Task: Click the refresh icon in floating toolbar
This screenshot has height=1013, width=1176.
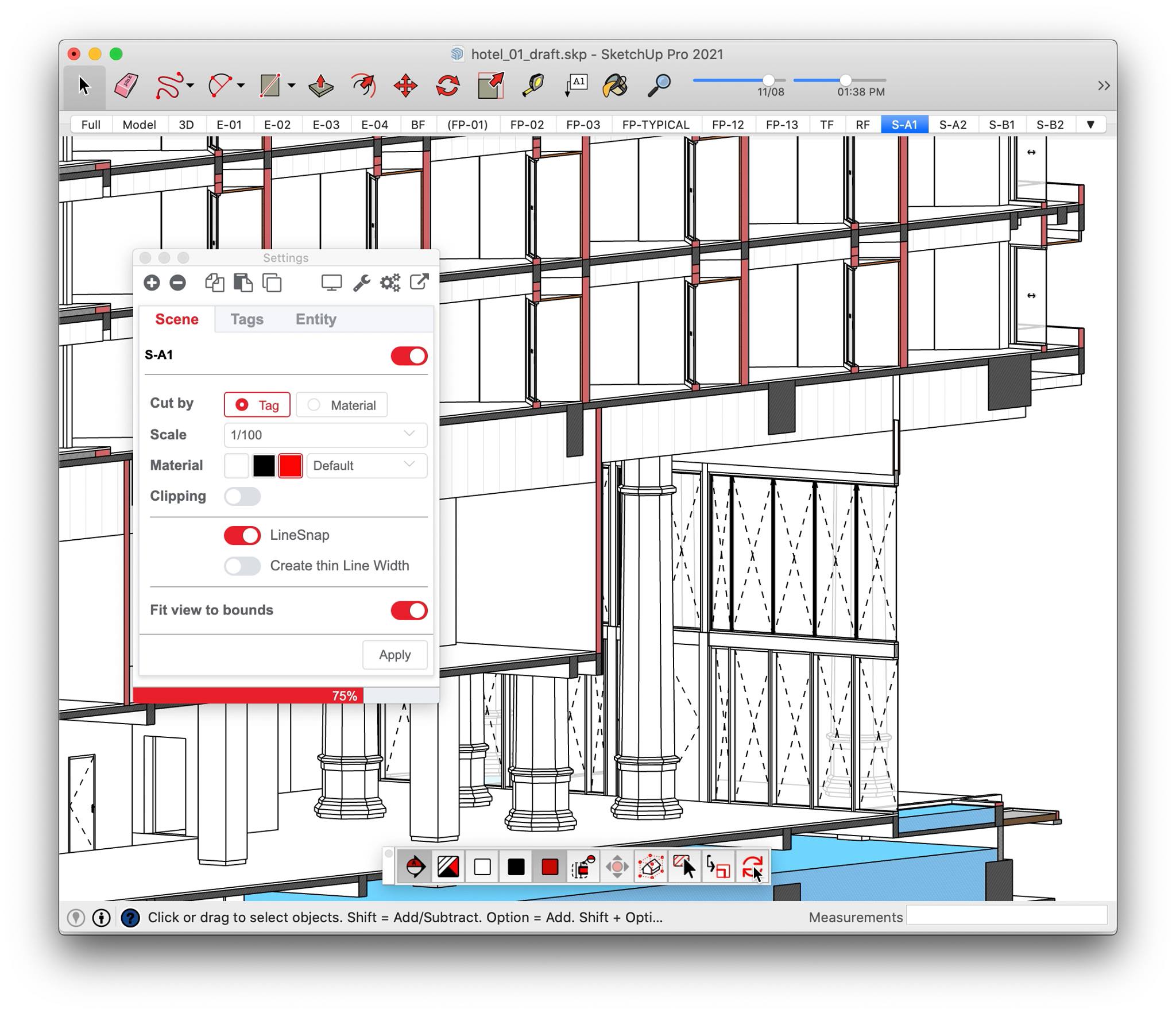Action: tap(752, 867)
